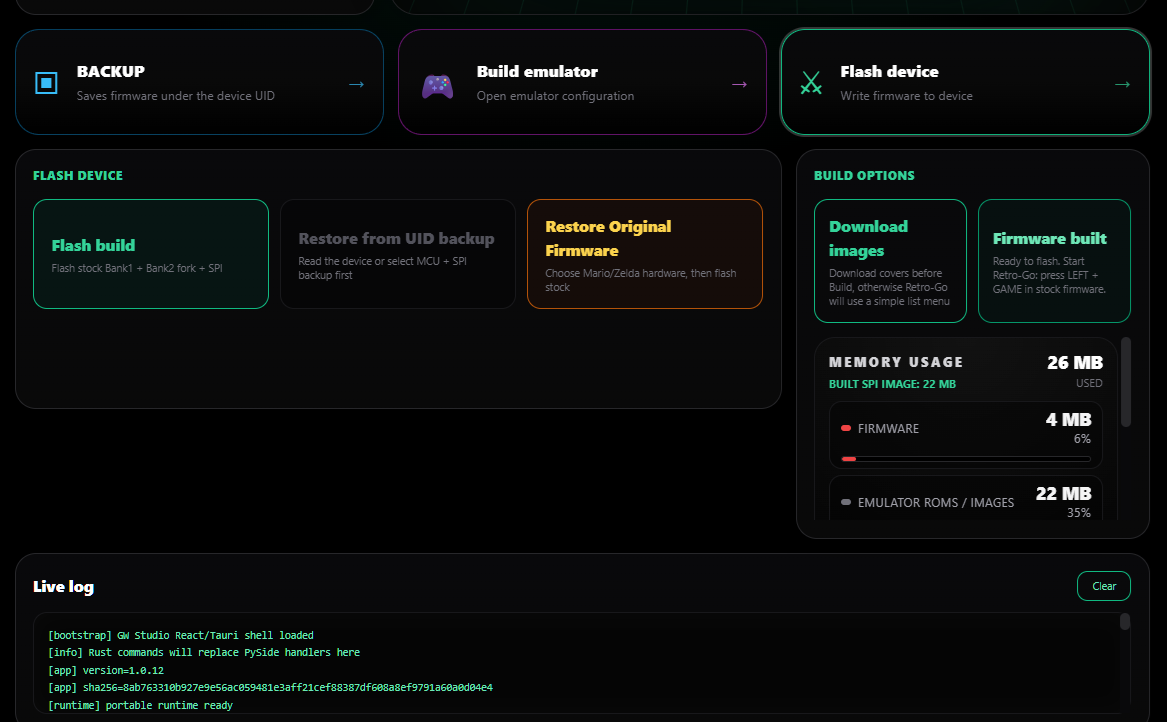Click the arrow on Build emulator card
Viewport: 1167px width, 722px height.
739,84
